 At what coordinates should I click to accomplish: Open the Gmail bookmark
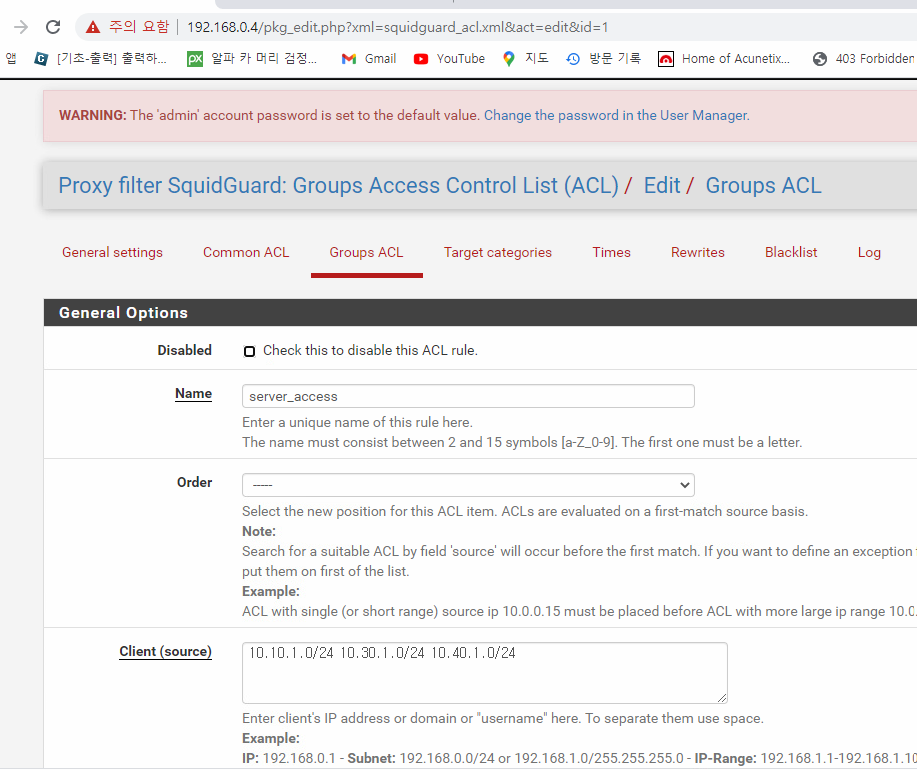[x=369, y=58]
